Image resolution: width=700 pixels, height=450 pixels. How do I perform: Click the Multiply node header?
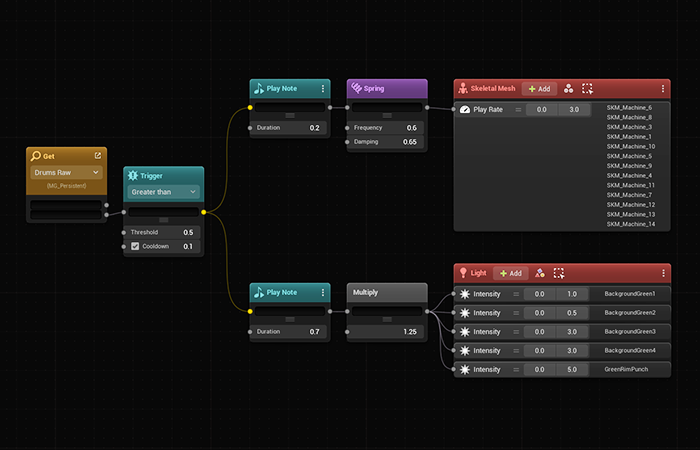tap(387, 292)
